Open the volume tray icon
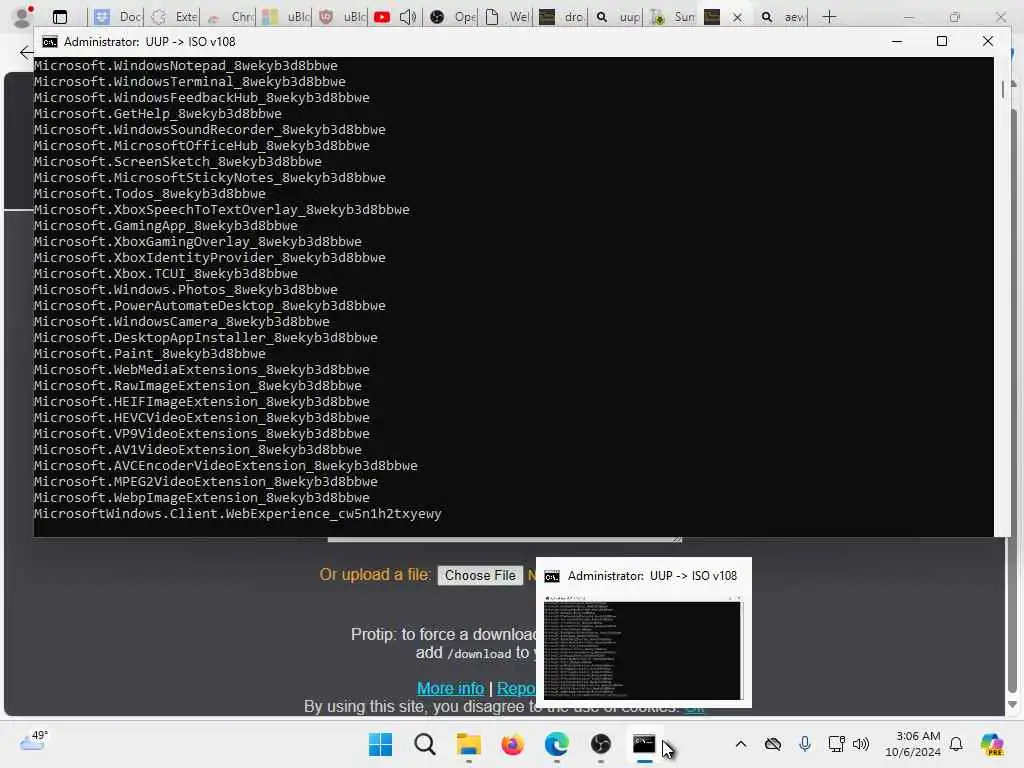This screenshot has height=768, width=1024. point(861,744)
